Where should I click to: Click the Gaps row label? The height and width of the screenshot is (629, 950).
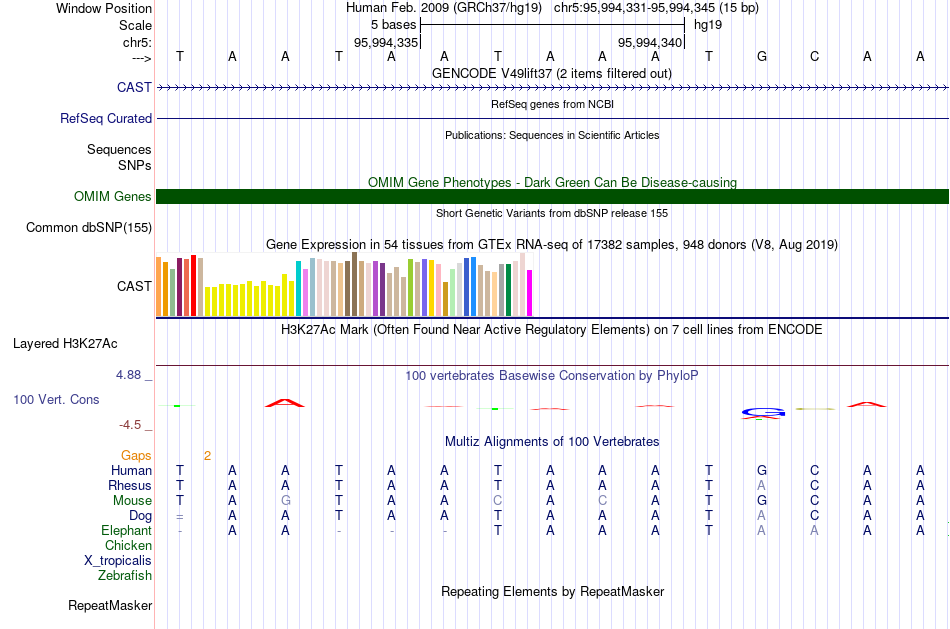click(136, 456)
